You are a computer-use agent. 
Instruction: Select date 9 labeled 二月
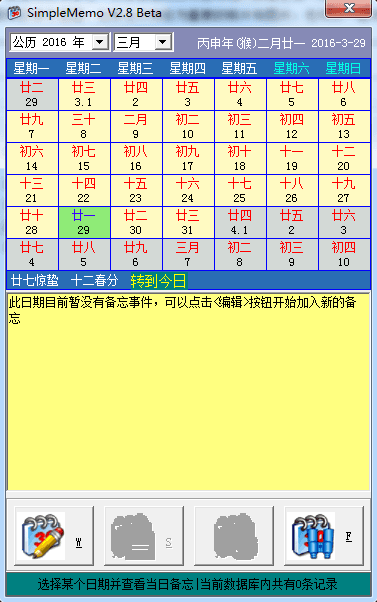pyautogui.click(x=136, y=127)
